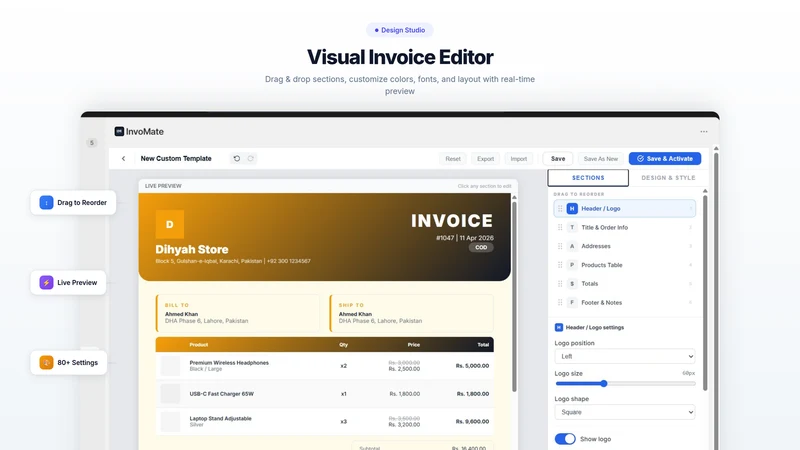Click the Premium Wireless Headphones product name
Viewport: 800px width, 450px height.
229,363
